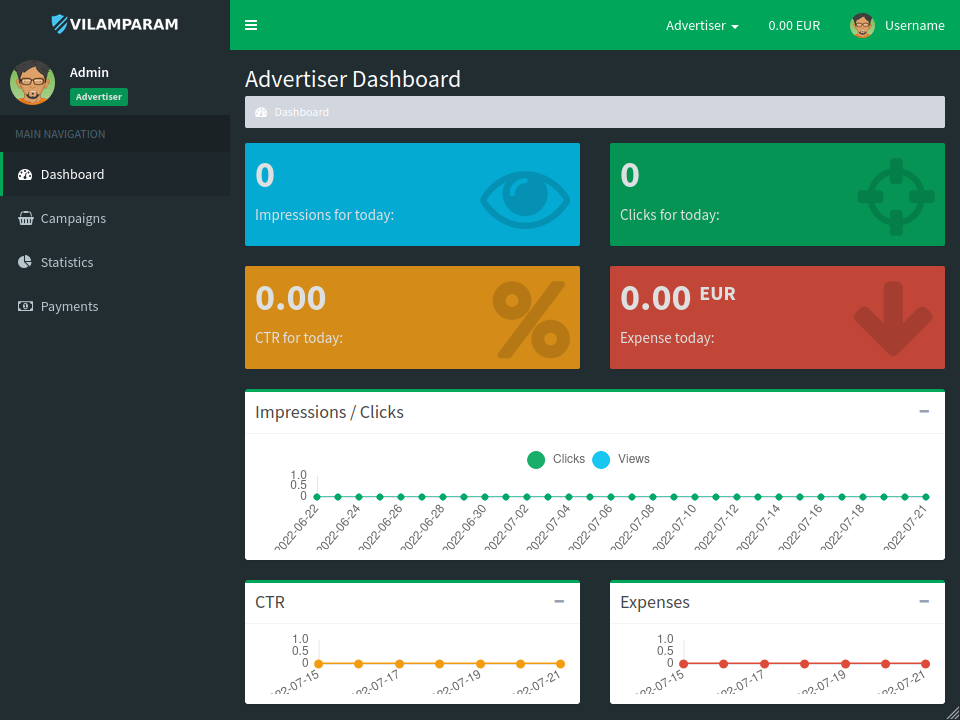
Task: Click the green Advertiser badge
Action: [99, 97]
